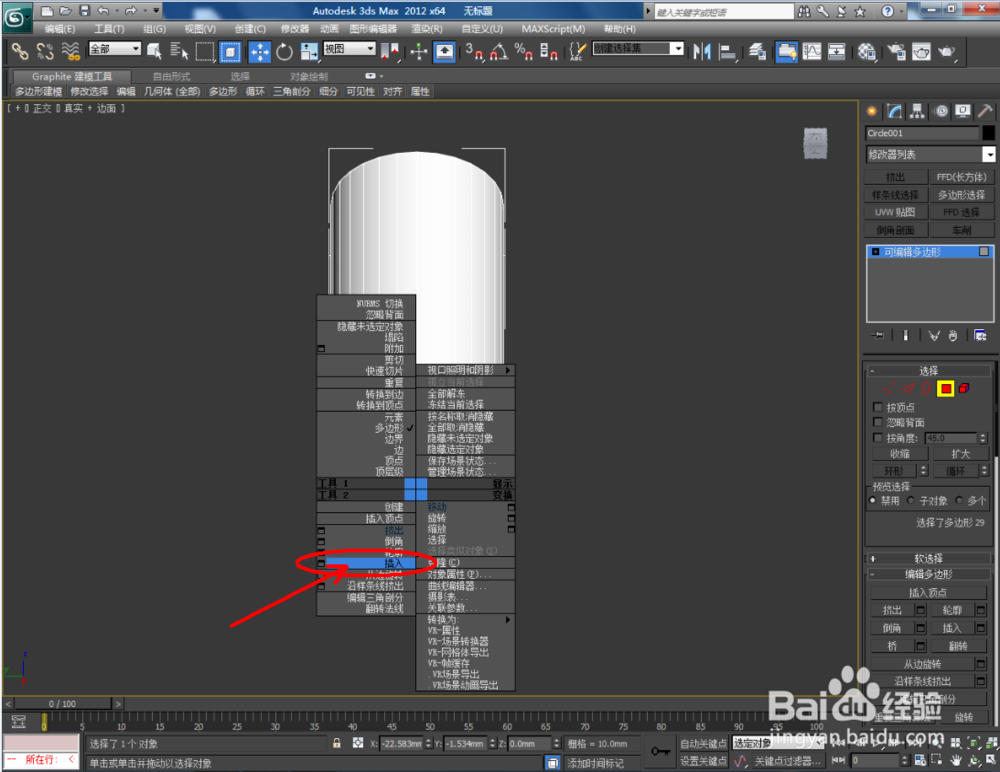Click the Render Production teapot icon

[x=947, y=52]
